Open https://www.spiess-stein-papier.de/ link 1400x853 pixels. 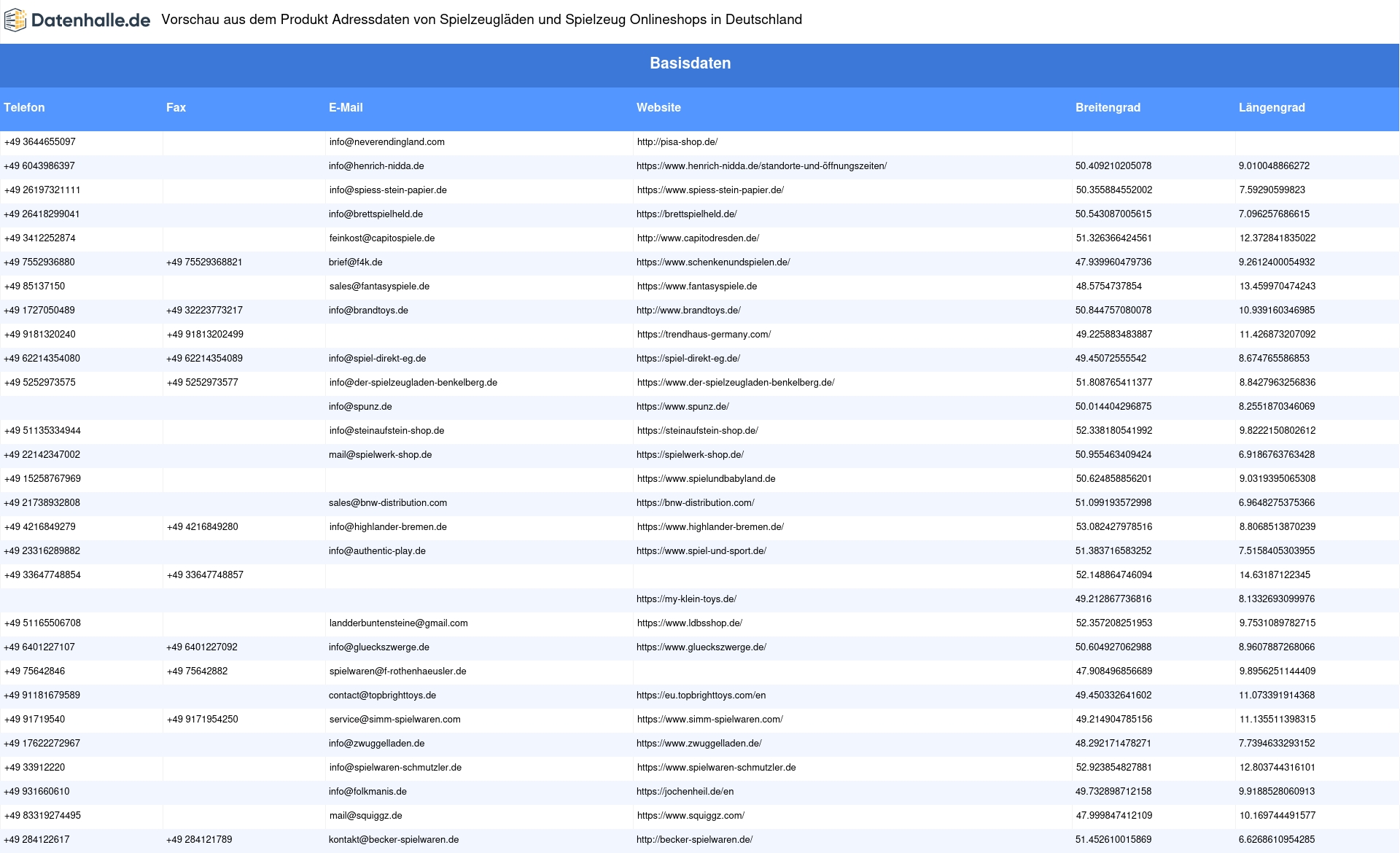[x=710, y=190]
